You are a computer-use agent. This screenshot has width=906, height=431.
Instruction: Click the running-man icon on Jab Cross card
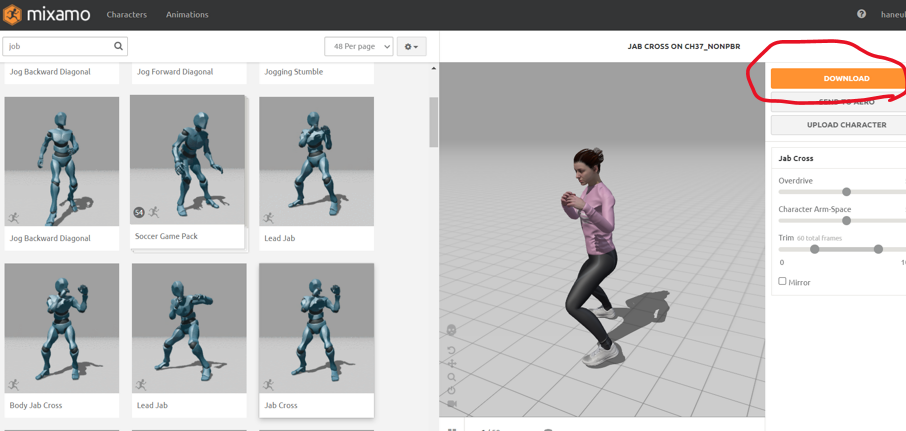point(268,385)
